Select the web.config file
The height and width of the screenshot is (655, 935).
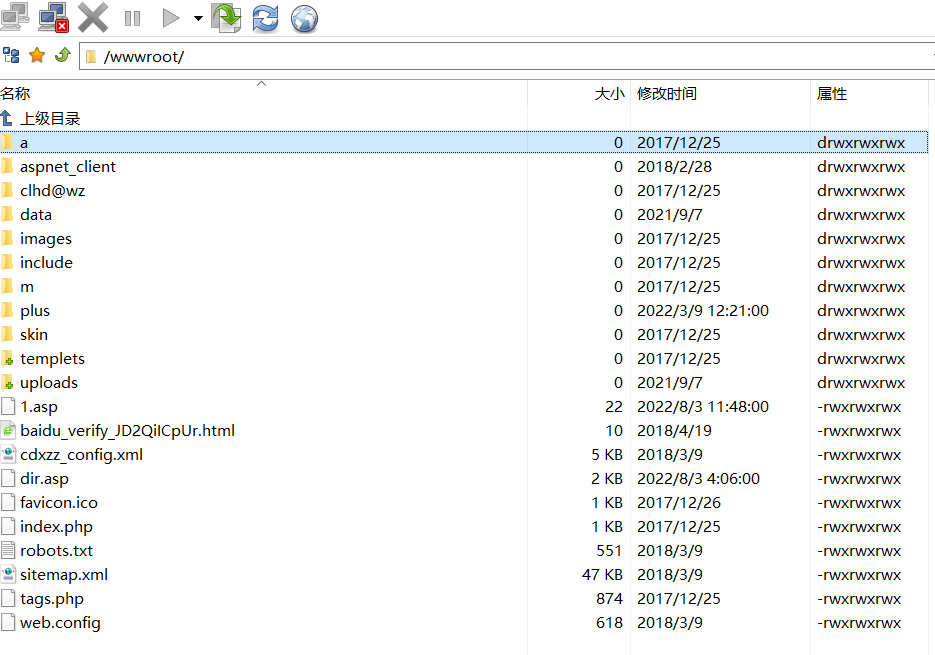(x=60, y=623)
